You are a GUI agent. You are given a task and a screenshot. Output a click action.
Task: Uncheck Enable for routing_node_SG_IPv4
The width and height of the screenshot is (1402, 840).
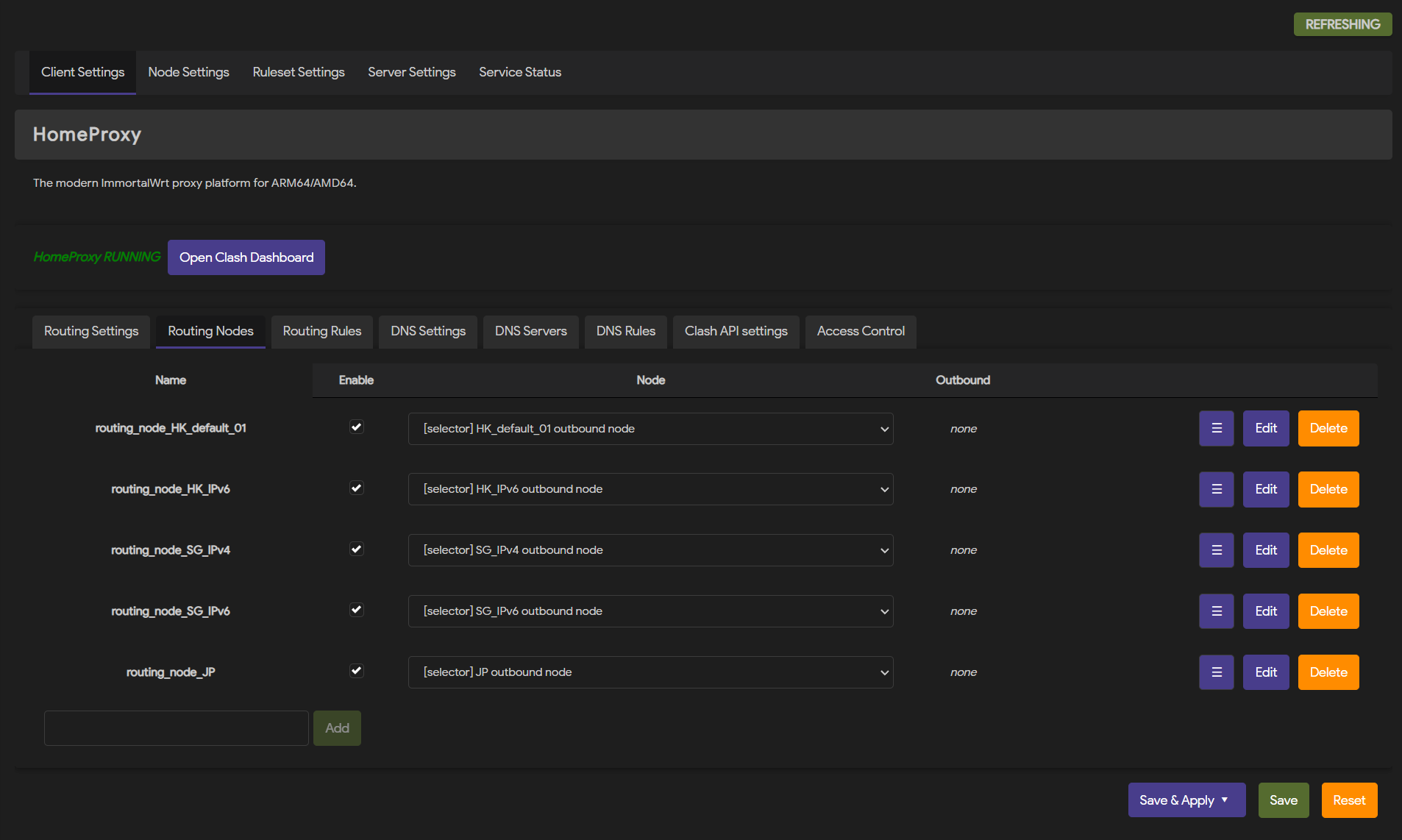[356, 549]
